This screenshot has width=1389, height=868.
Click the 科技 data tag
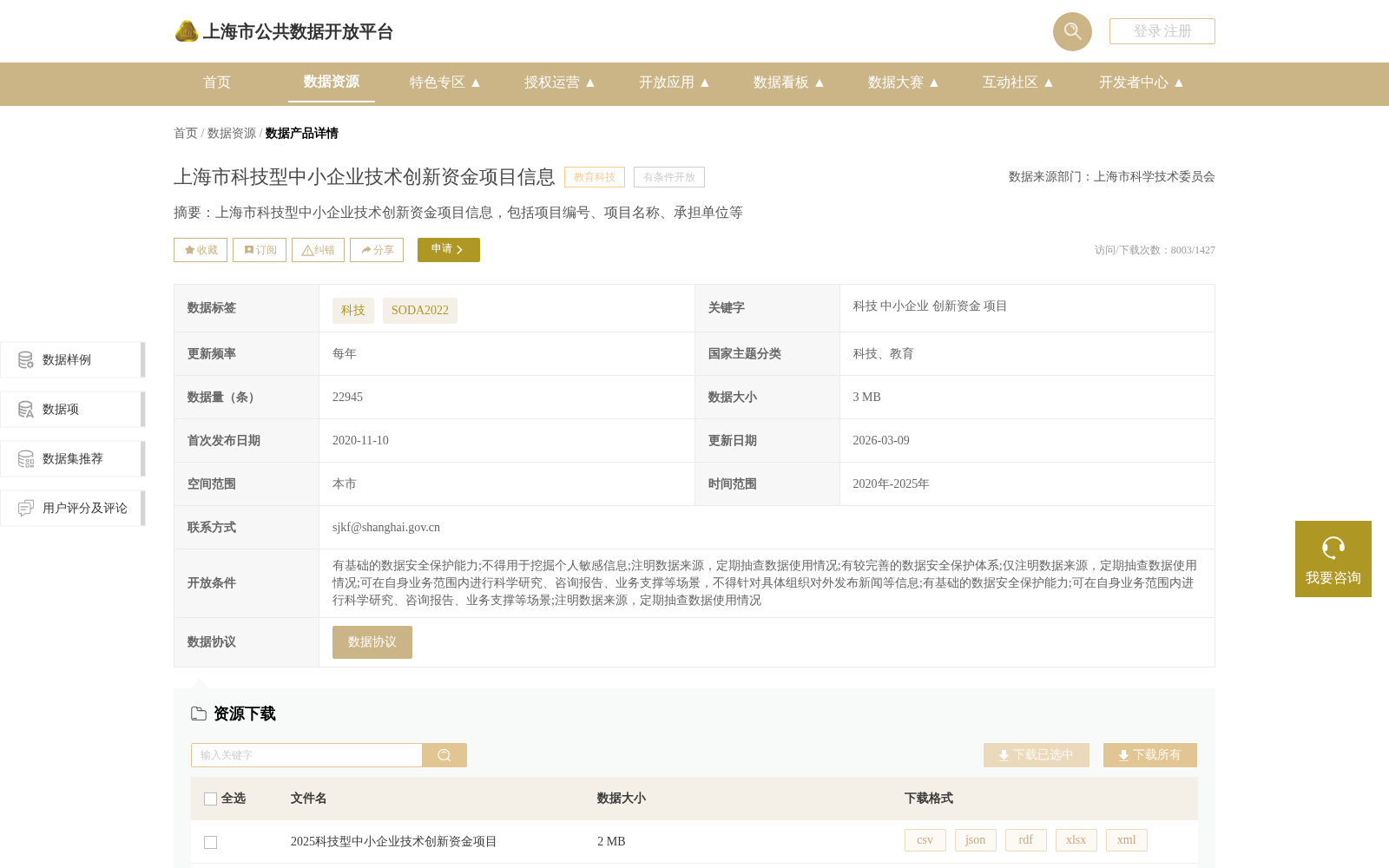click(353, 311)
